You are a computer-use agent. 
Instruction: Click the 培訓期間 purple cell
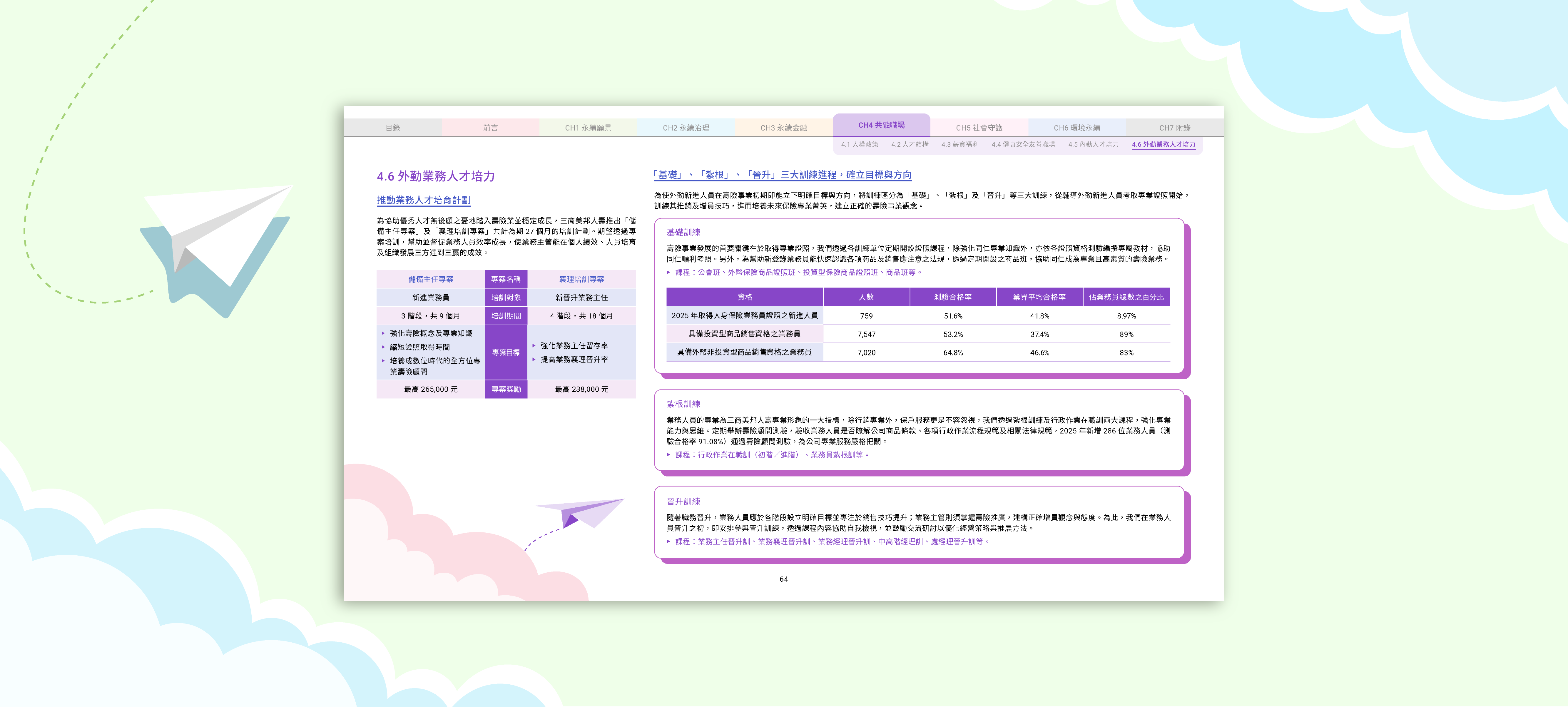pos(506,316)
